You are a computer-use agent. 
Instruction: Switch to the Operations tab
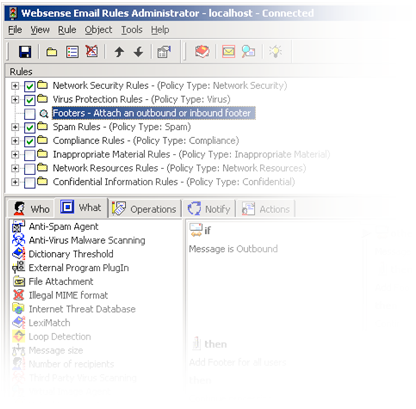145,209
